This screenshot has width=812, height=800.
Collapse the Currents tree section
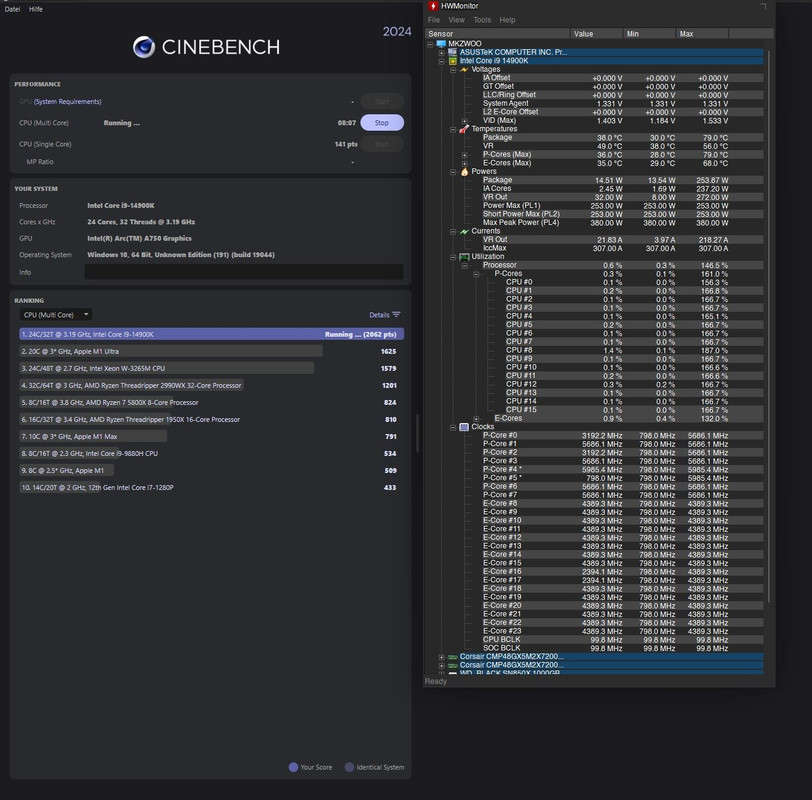(453, 231)
